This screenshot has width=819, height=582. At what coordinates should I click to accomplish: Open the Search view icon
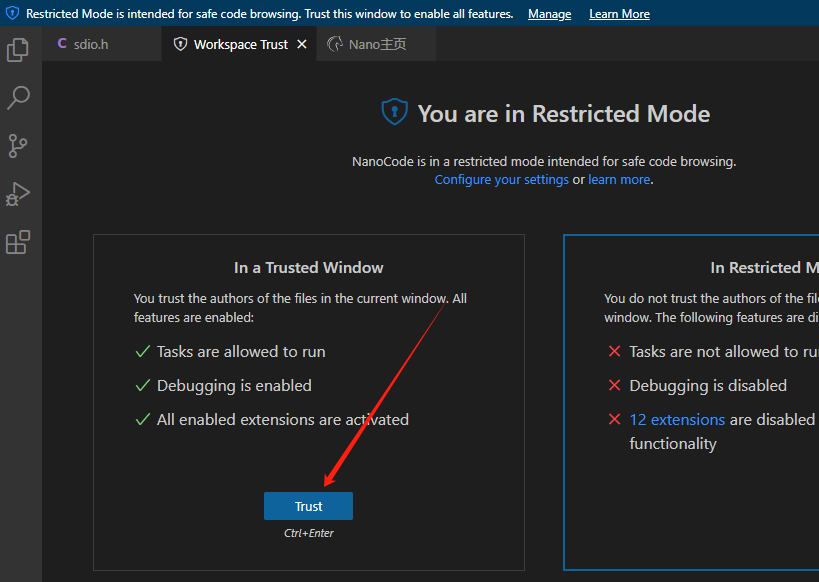point(18,98)
